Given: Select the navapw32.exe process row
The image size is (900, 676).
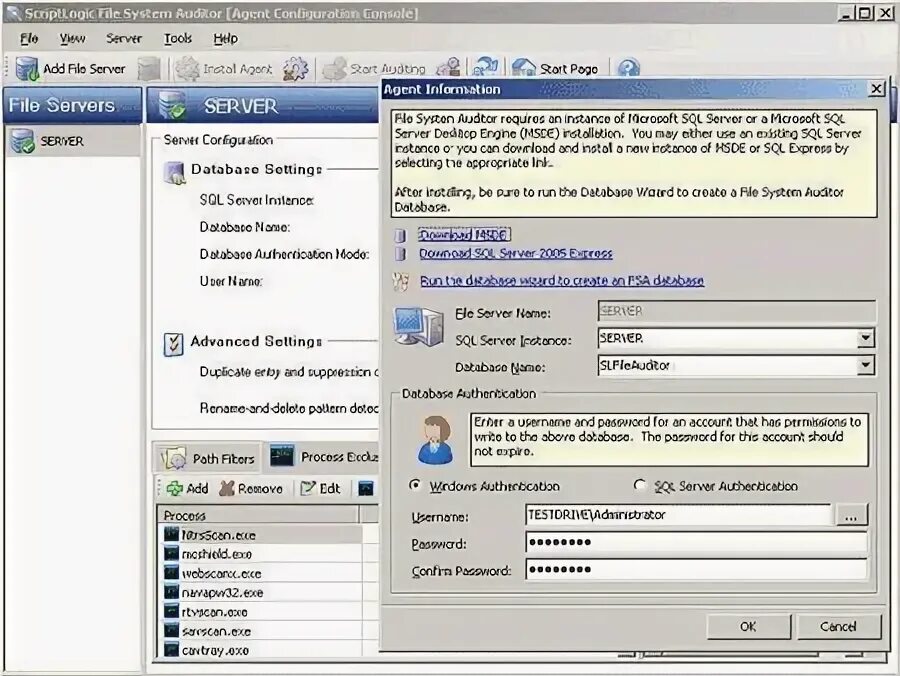Looking at the screenshot, I should click(x=261, y=593).
